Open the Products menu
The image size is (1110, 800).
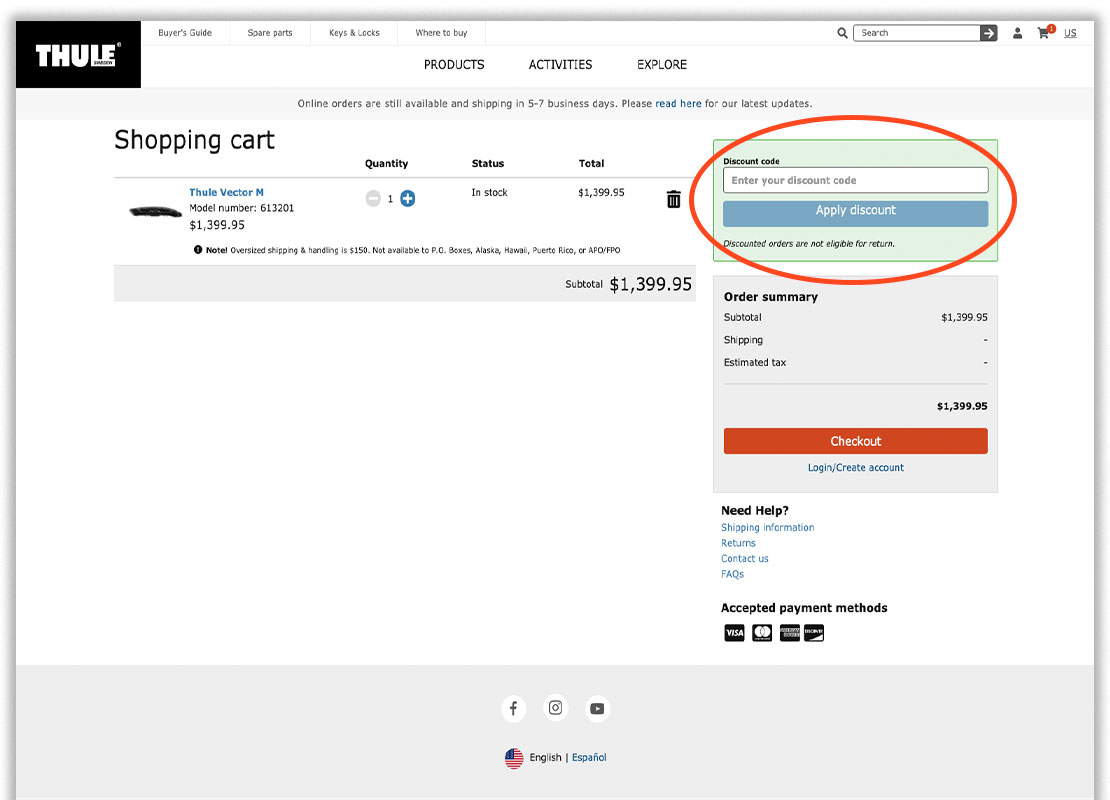(x=454, y=64)
